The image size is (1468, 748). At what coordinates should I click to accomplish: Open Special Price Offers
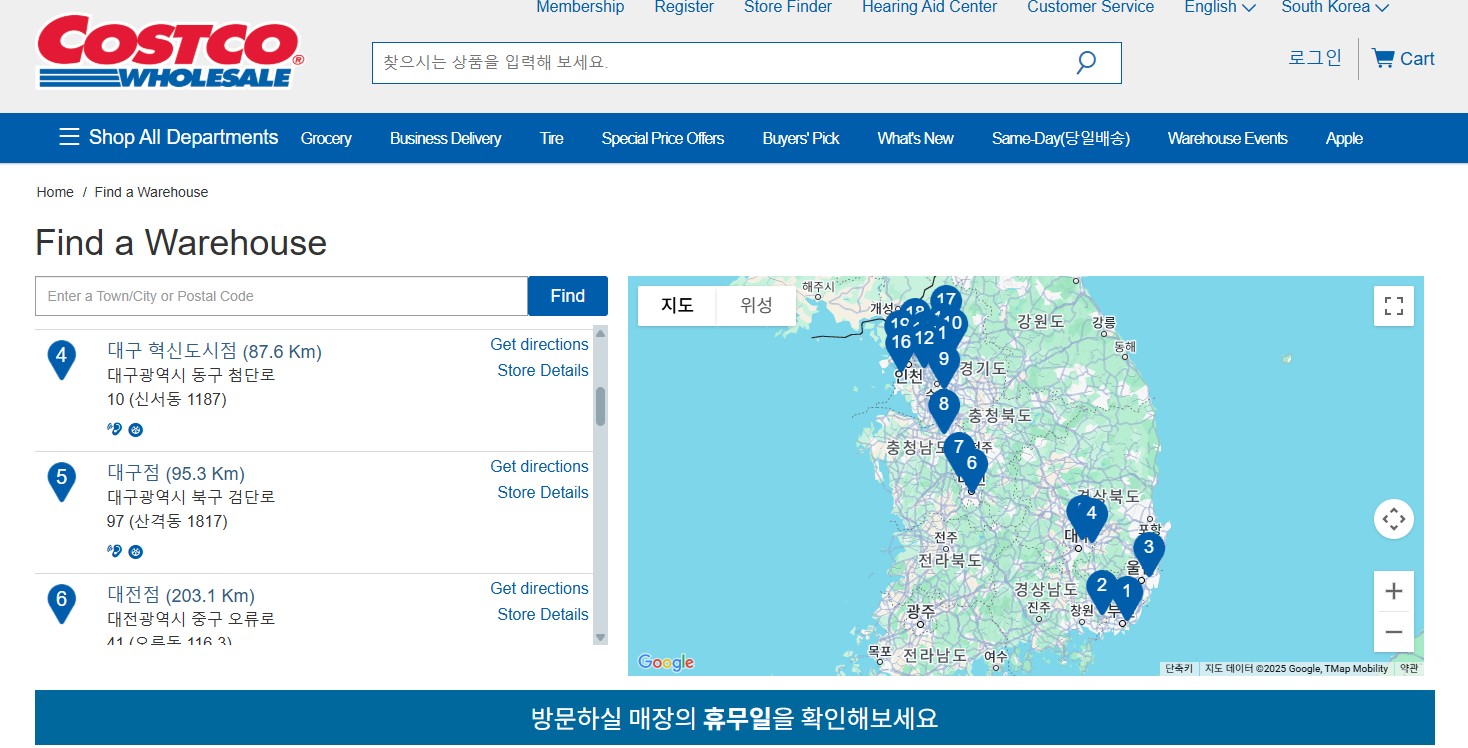click(x=663, y=138)
